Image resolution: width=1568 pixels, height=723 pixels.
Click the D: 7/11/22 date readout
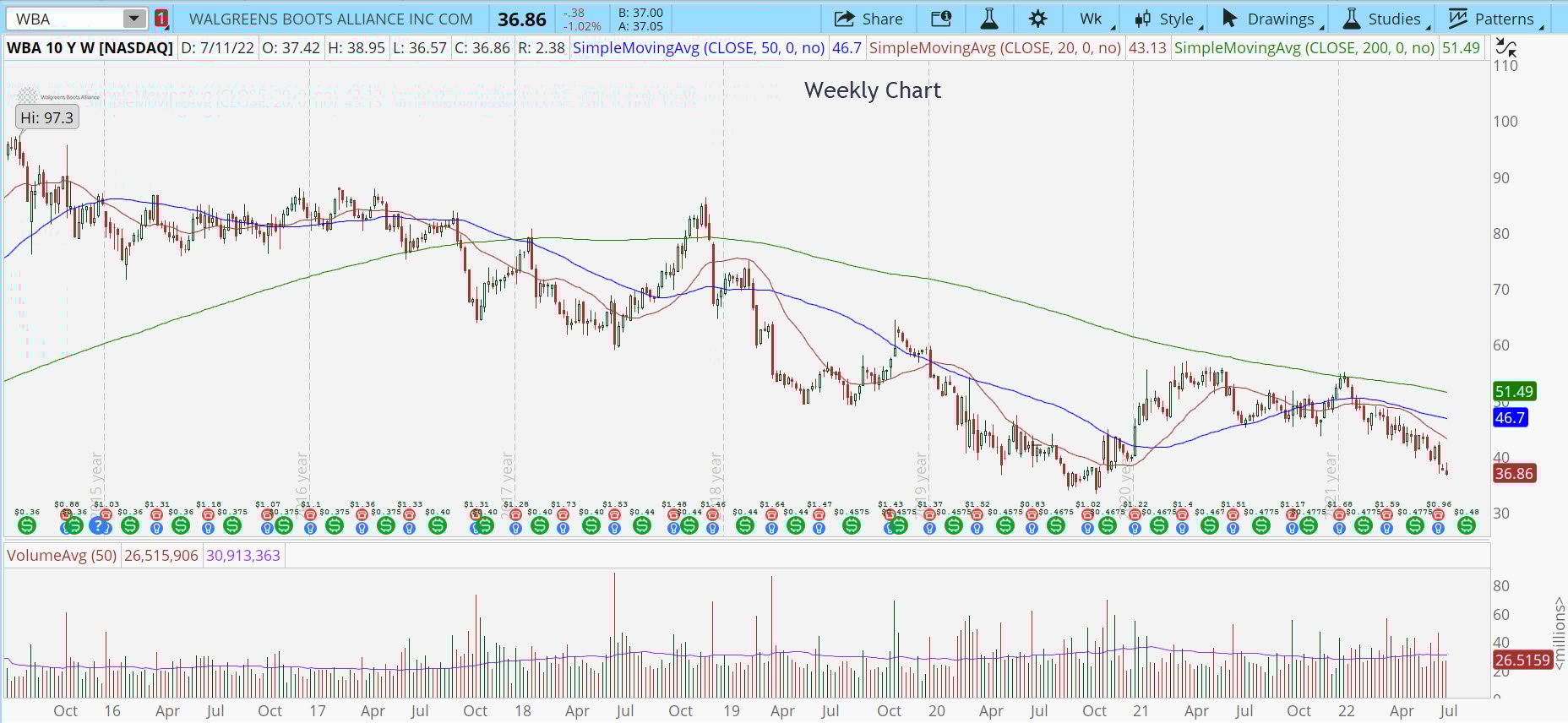pyautogui.click(x=217, y=47)
